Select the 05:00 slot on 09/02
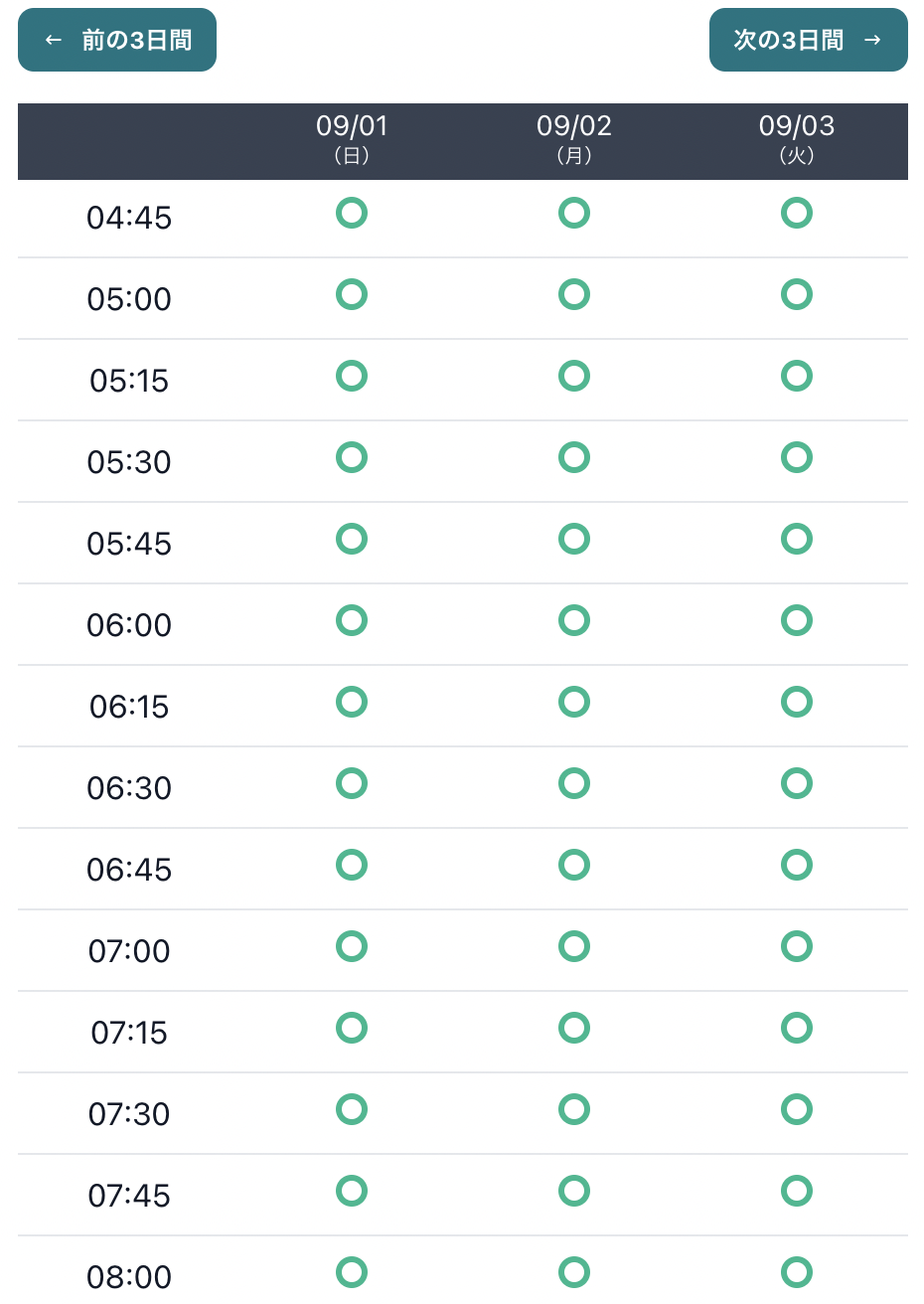Screen dimensions: 924x1304 click(x=574, y=294)
